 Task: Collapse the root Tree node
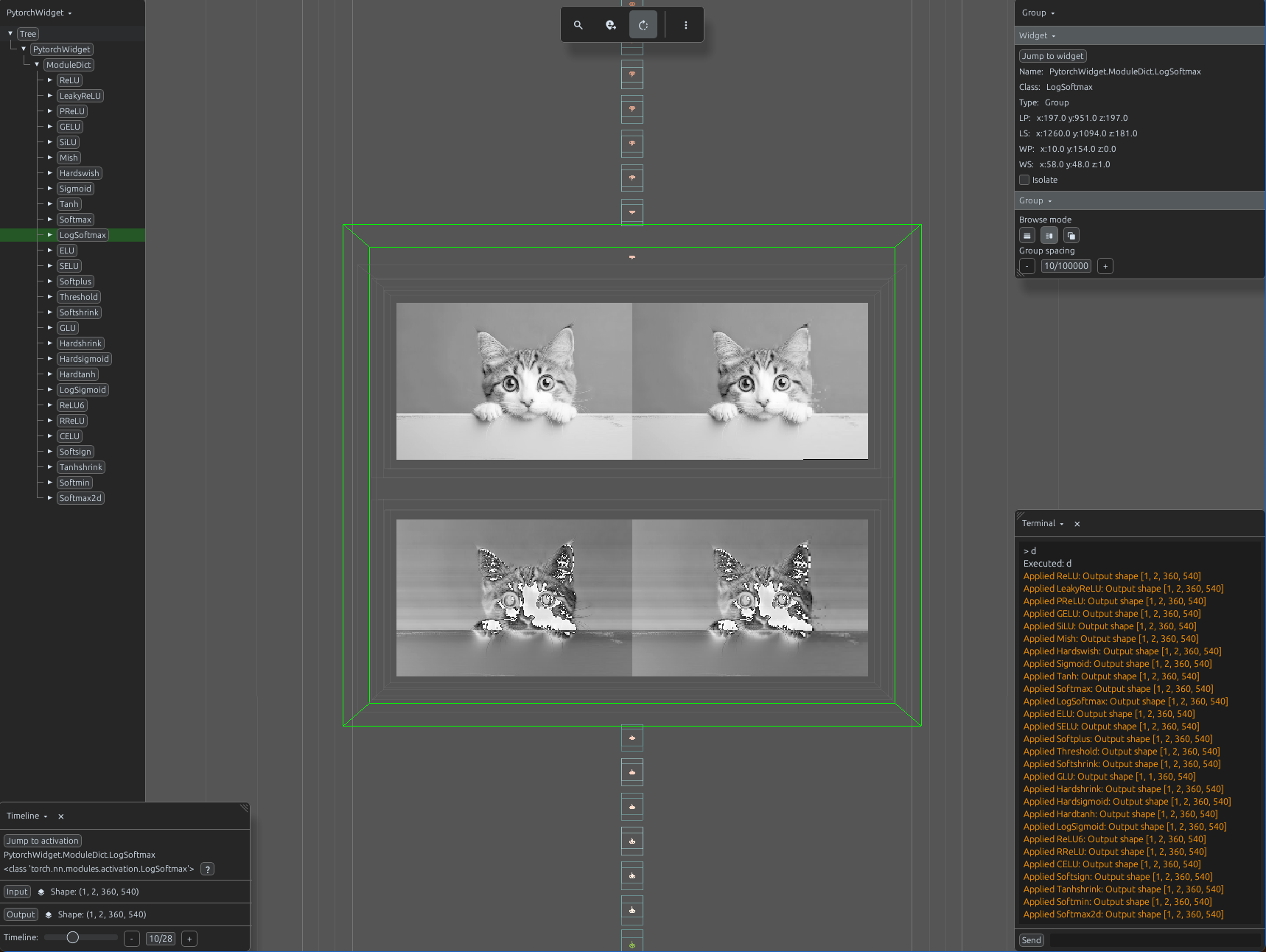click(10, 34)
